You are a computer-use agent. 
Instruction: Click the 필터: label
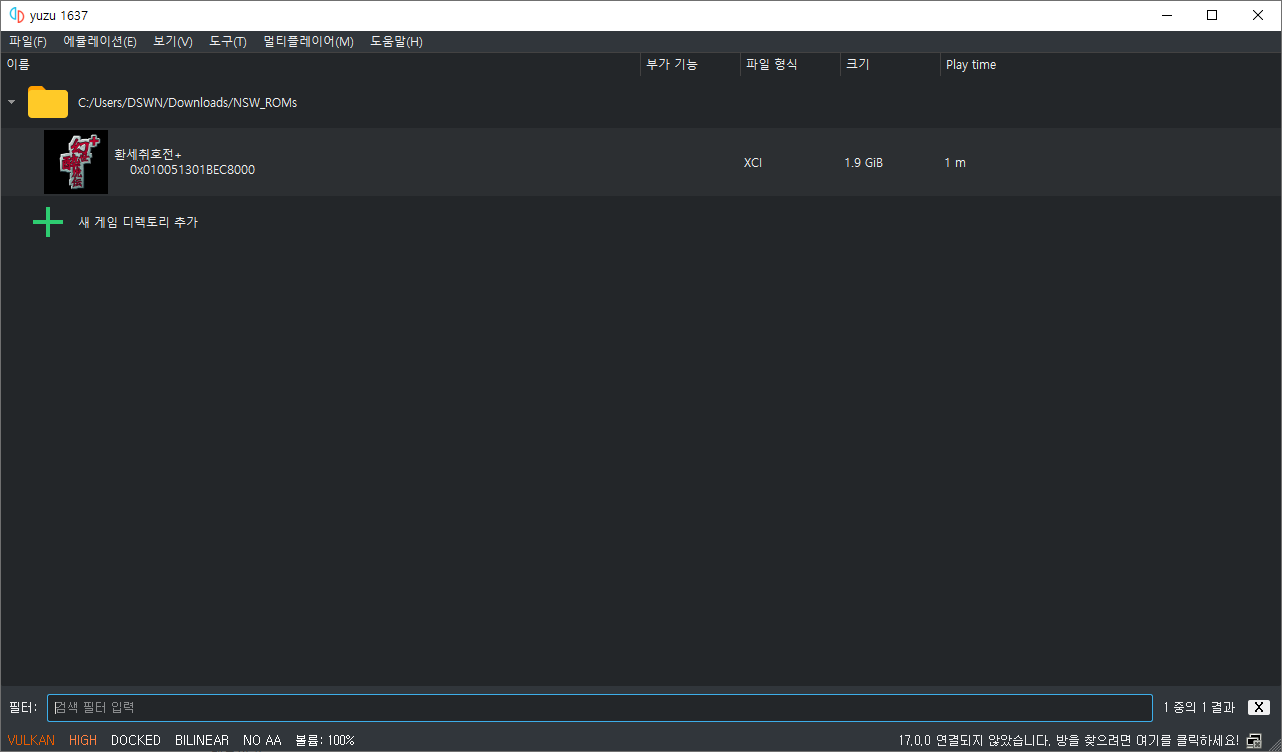(x=23, y=707)
